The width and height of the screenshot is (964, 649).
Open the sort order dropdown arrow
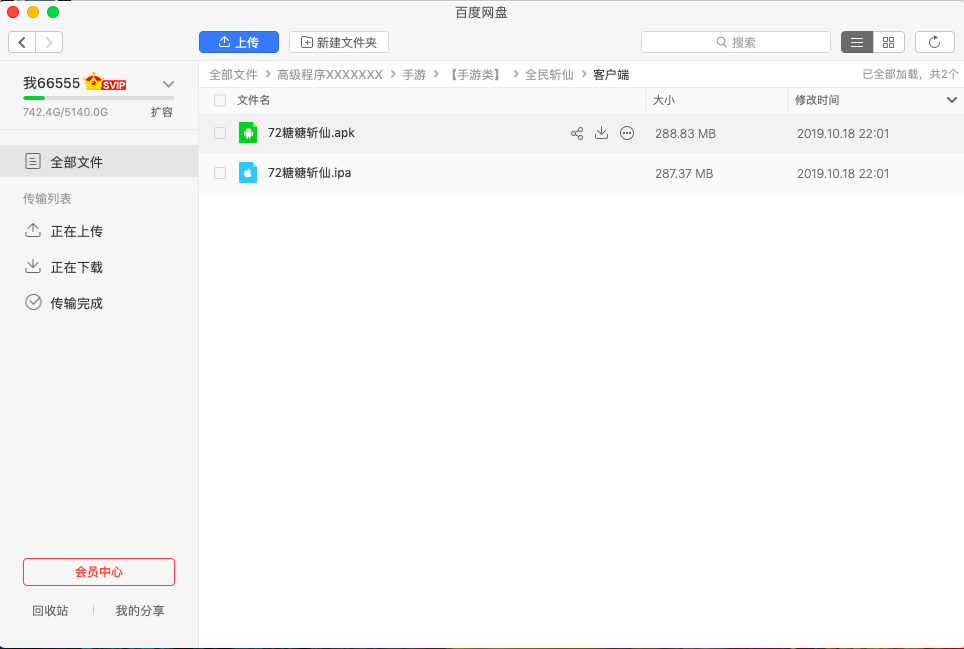[x=951, y=100]
